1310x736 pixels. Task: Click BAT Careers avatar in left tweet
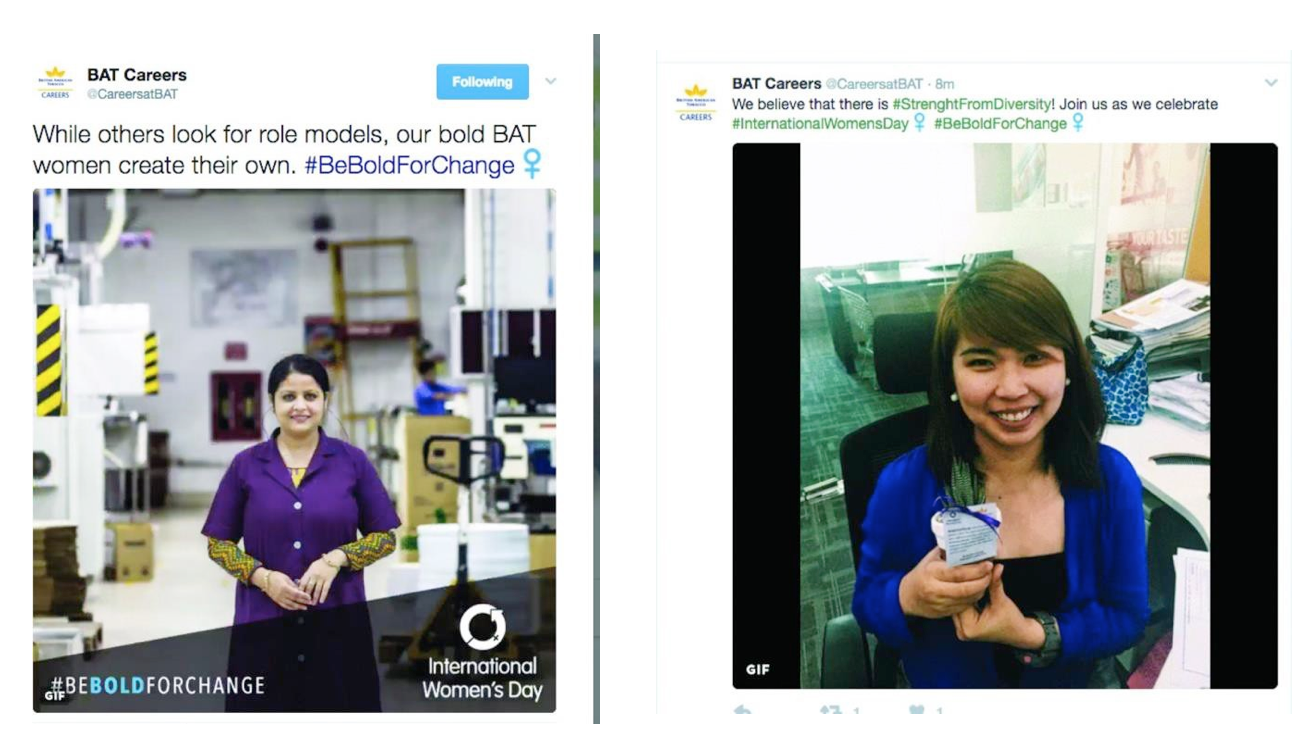[x=55, y=81]
